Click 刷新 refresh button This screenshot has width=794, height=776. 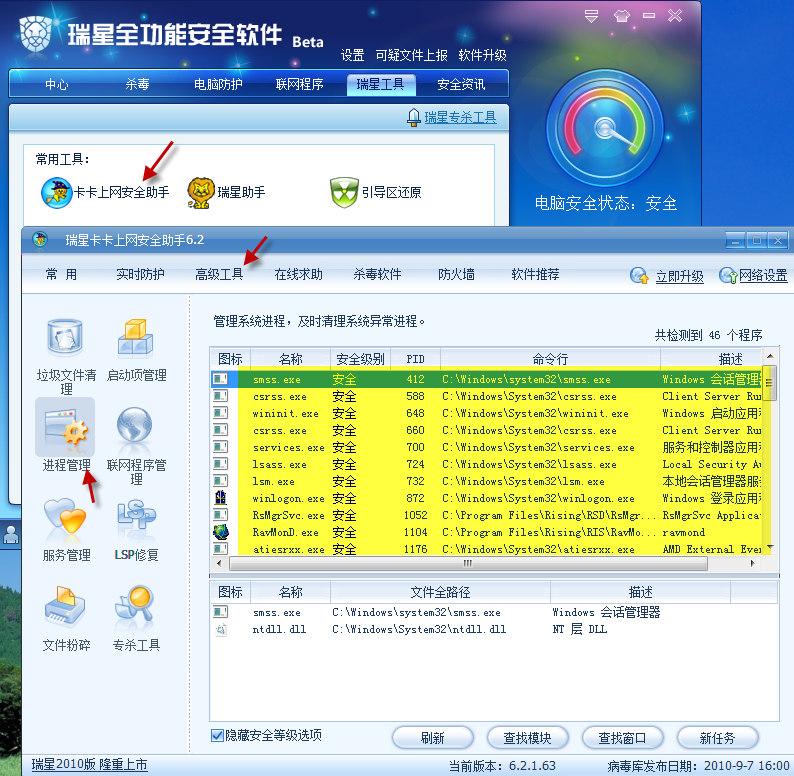pyautogui.click(x=433, y=738)
